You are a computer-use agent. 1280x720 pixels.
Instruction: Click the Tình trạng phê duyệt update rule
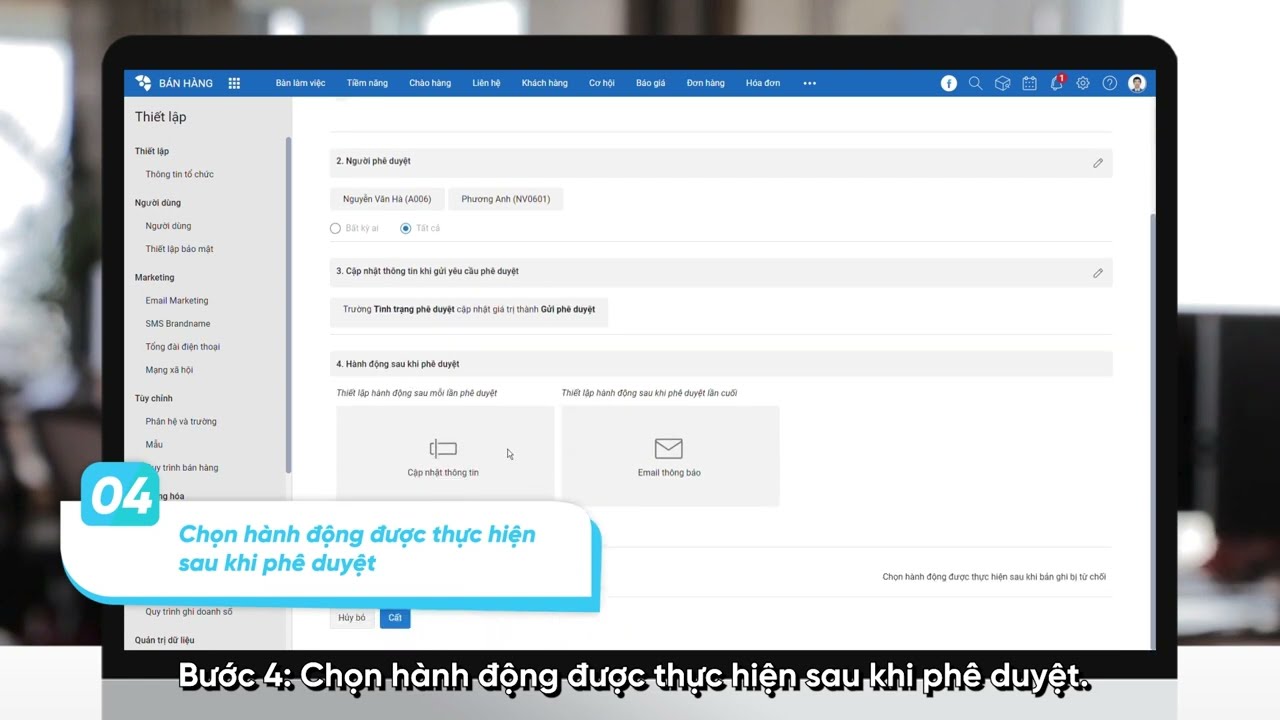click(469, 310)
